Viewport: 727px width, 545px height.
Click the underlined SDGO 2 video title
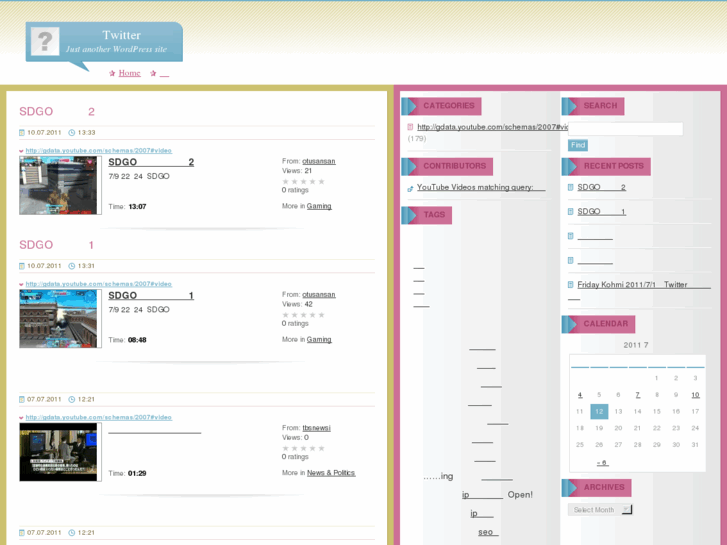tap(151, 162)
